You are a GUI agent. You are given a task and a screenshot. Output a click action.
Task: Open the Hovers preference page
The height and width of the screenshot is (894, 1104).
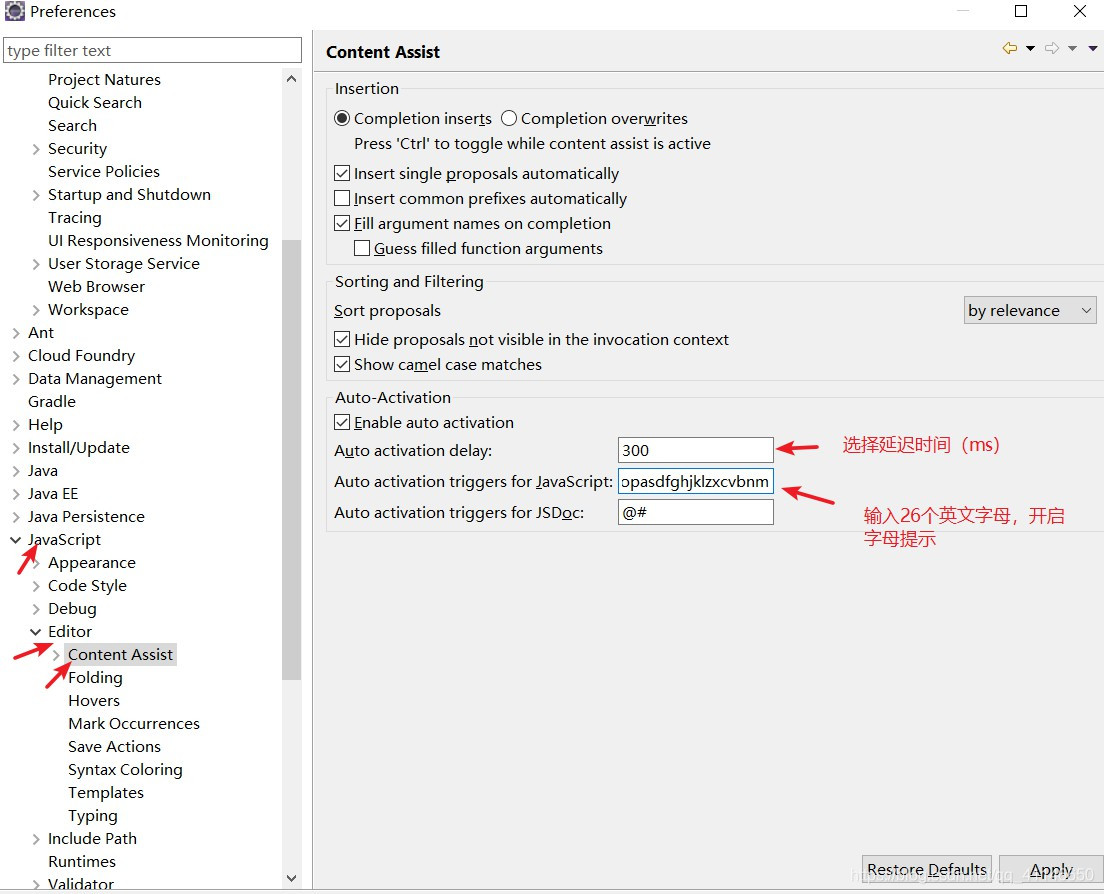[x=94, y=700]
